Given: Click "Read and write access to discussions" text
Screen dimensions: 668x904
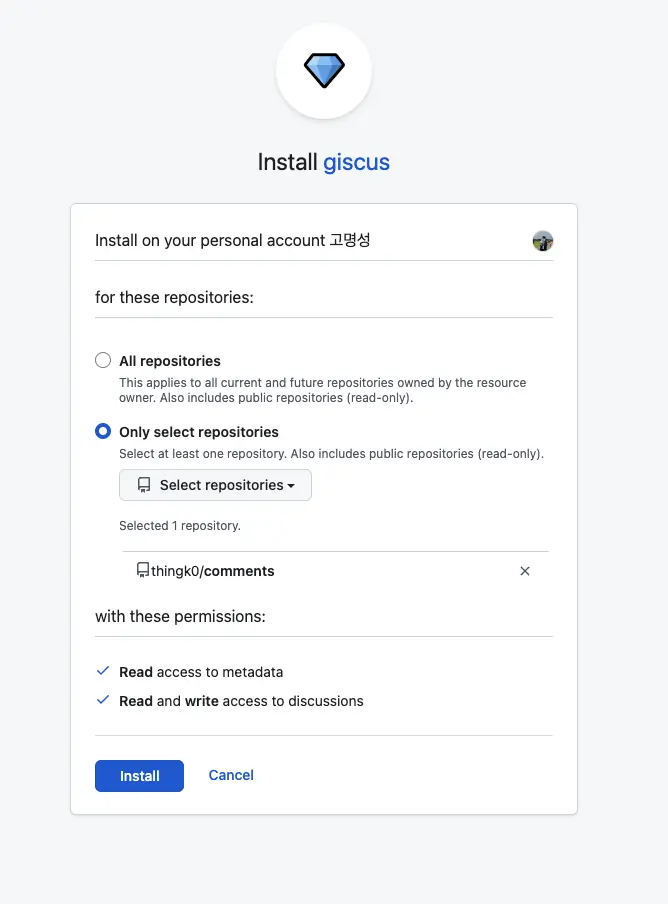Looking at the screenshot, I should click(x=241, y=701).
